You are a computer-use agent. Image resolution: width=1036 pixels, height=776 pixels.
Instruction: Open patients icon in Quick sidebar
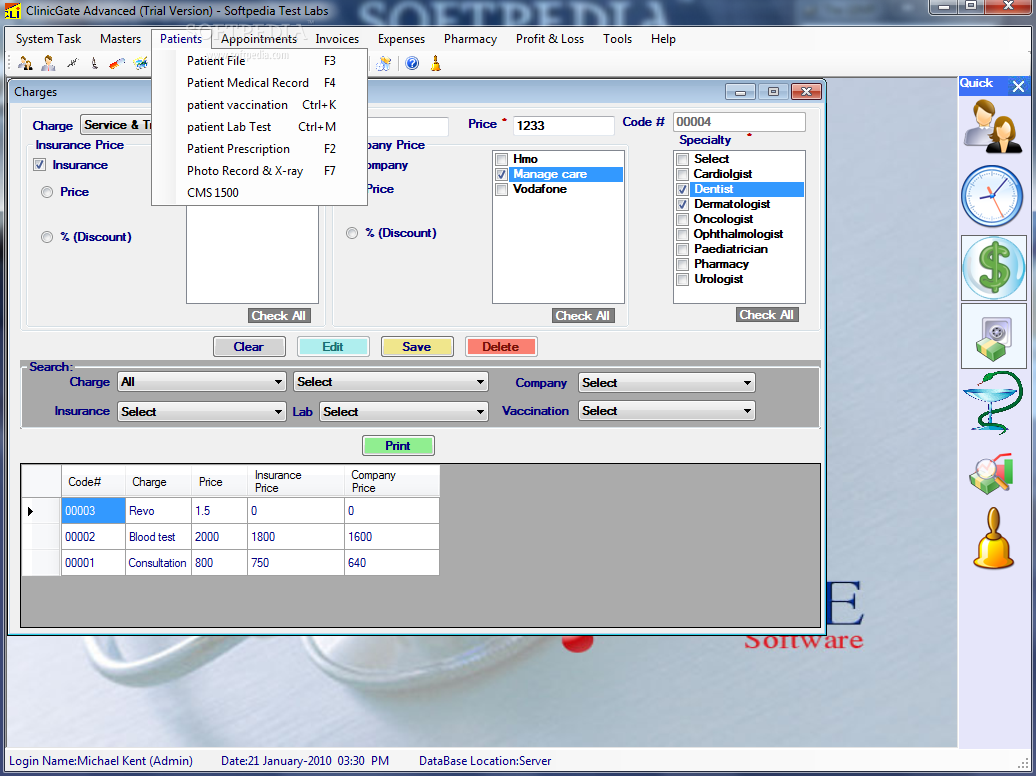point(993,126)
